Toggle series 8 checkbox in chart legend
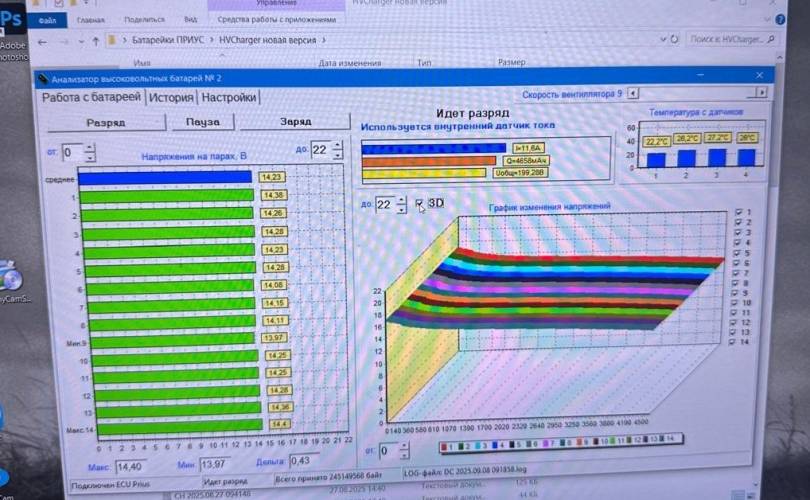The height and width of the screenshot is (500, 810). tap(737, 283)
